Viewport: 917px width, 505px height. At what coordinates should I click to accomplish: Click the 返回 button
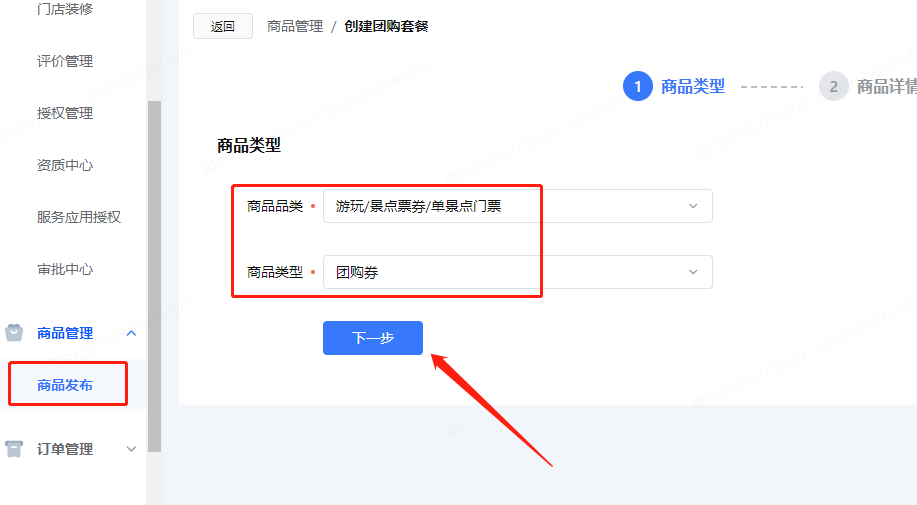222,27
